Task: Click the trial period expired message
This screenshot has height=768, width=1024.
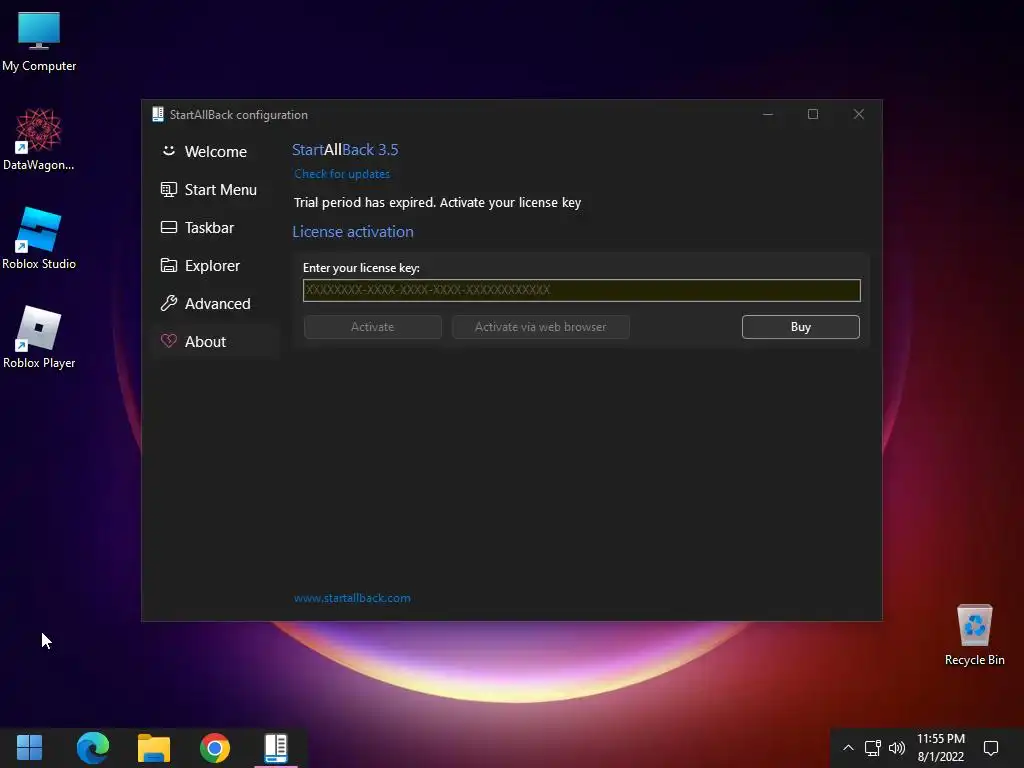Action: [x=437, y=202]
